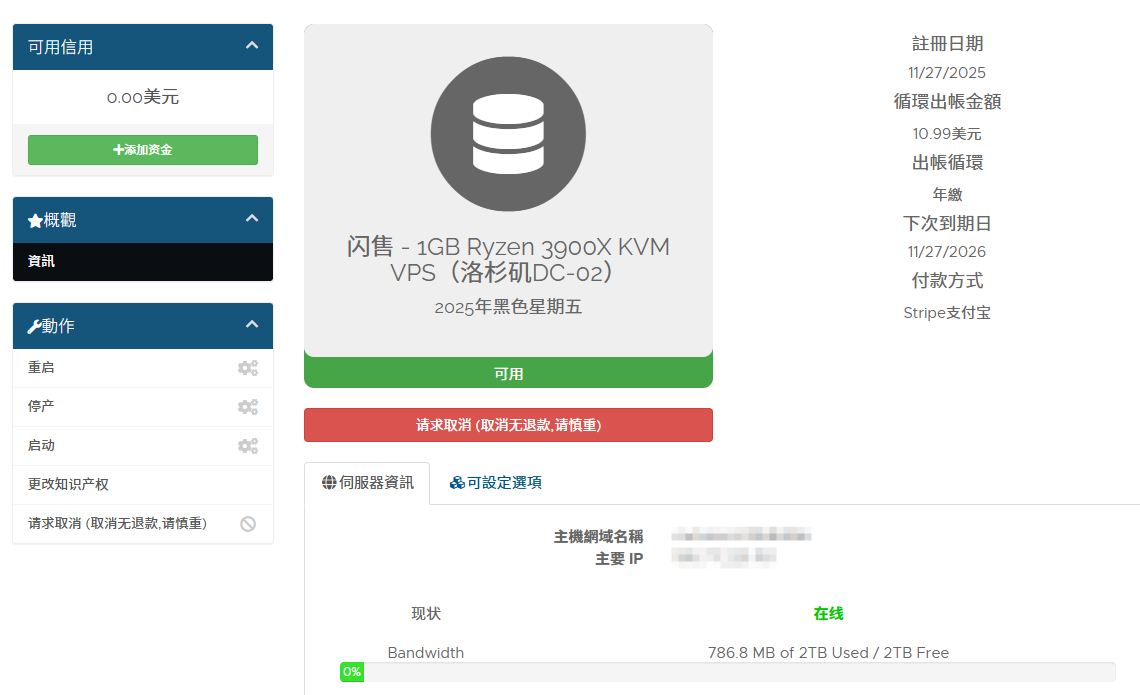The height and width of the screenshot is (695, 1140).
Task: Click the ban icon beside 请求取消 in sidebar
Action: click(248, 524)
